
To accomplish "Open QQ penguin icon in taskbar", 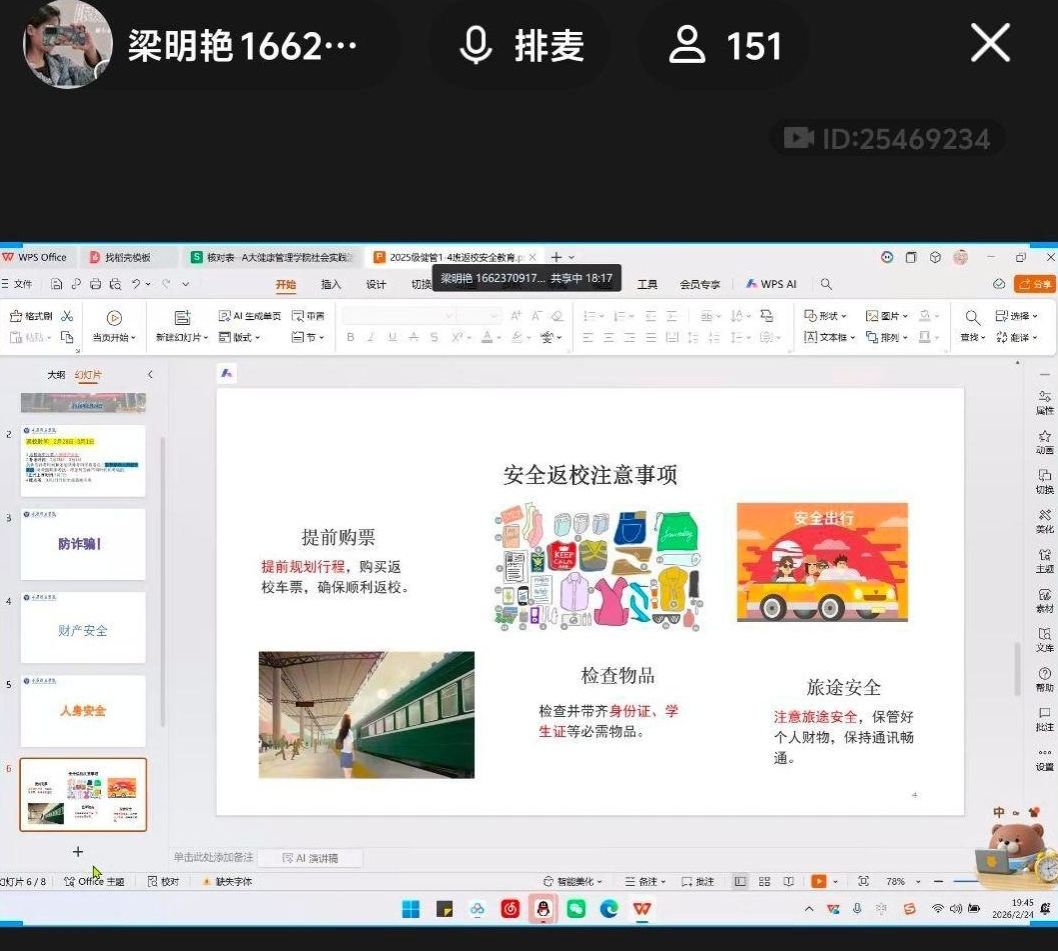I will (x=543, y=909).
